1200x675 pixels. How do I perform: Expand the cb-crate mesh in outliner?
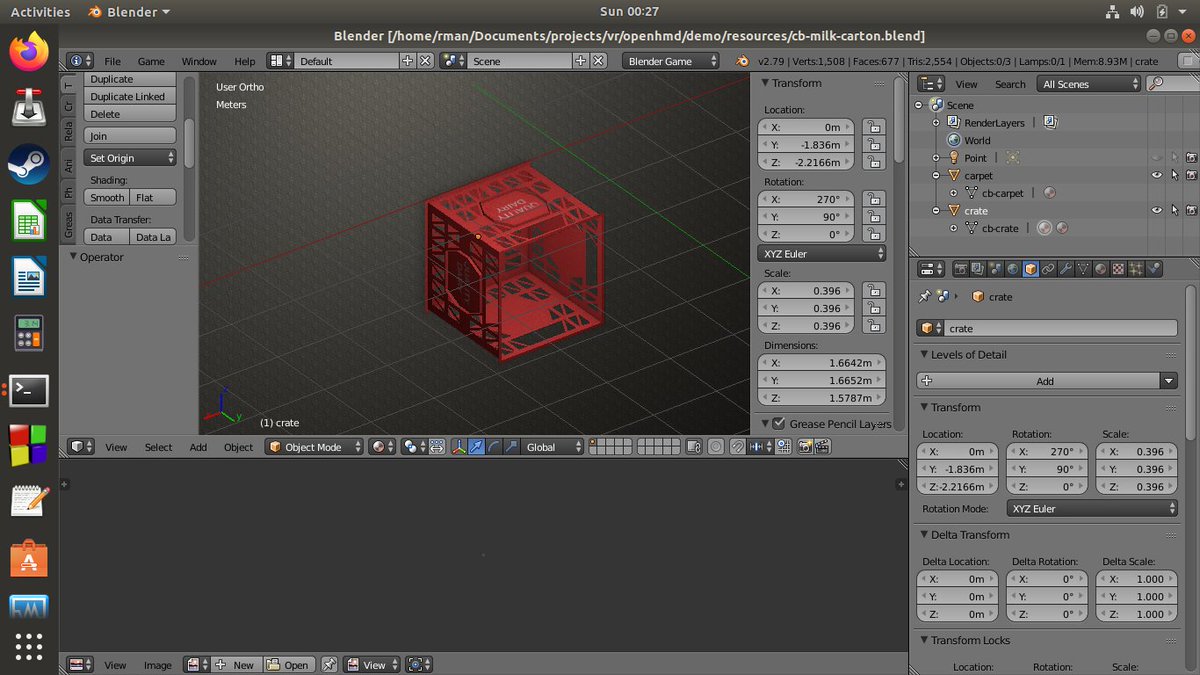[x=953, y=228]
